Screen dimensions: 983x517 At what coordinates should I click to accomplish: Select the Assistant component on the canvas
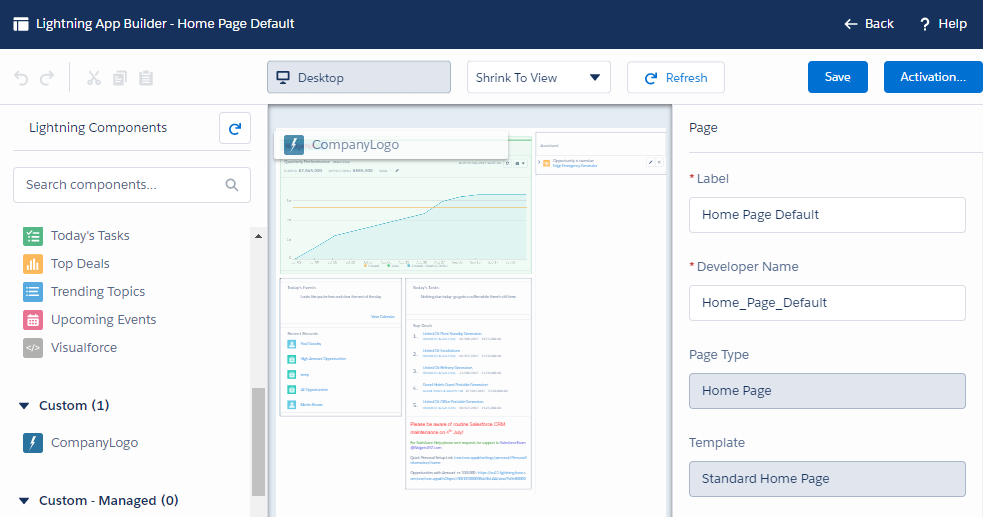pos(601,154)
